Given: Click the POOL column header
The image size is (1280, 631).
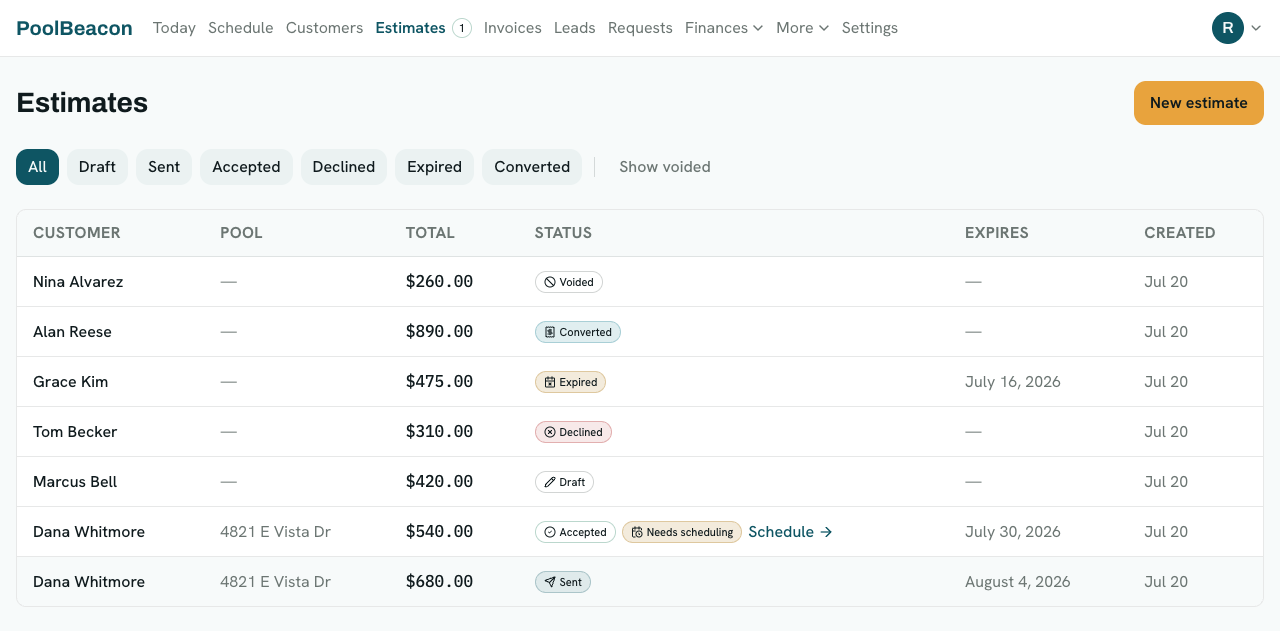Looking at the screenshot, I should (x=241, y=233).
